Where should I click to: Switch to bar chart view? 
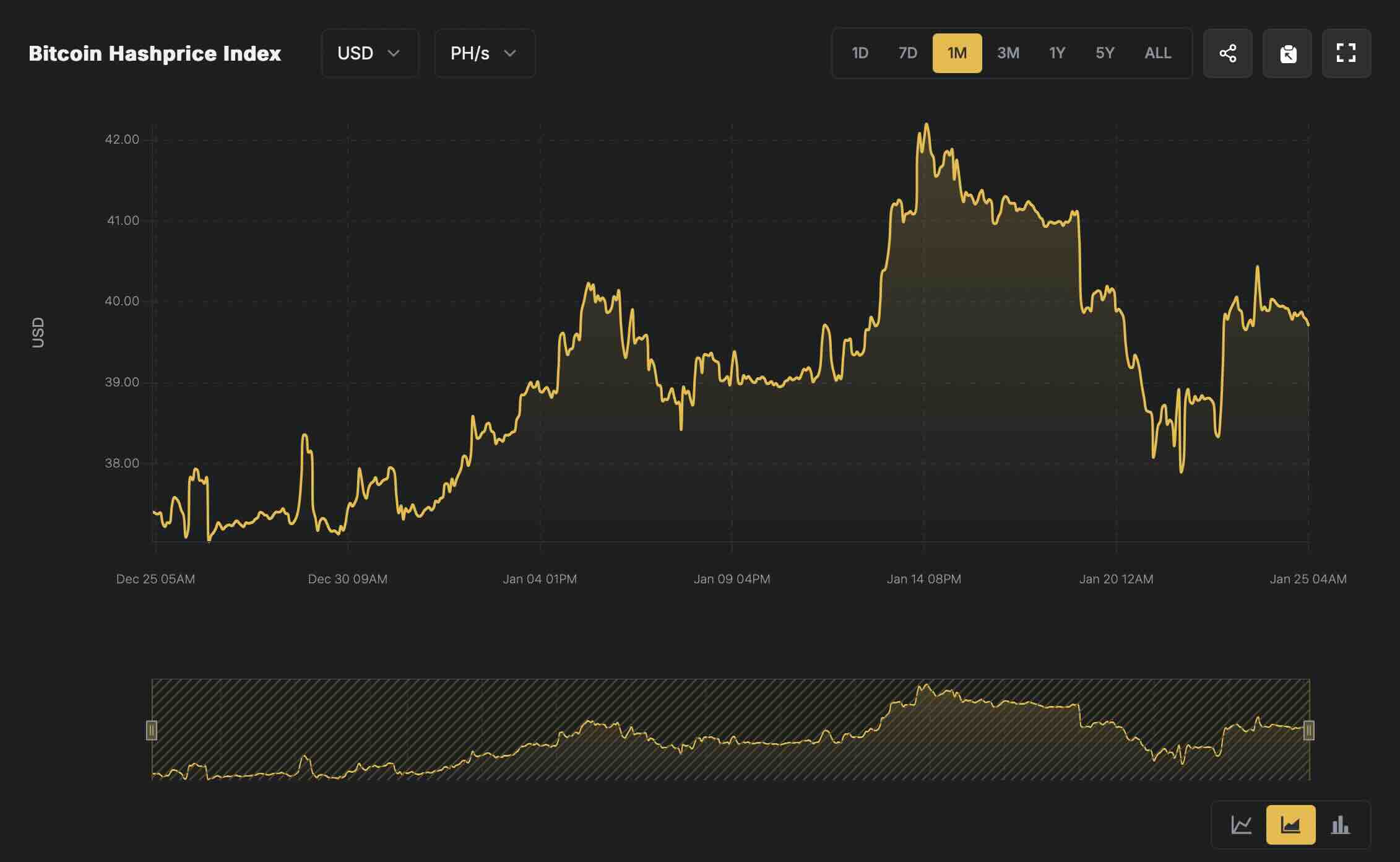[x=1340, y=825]
